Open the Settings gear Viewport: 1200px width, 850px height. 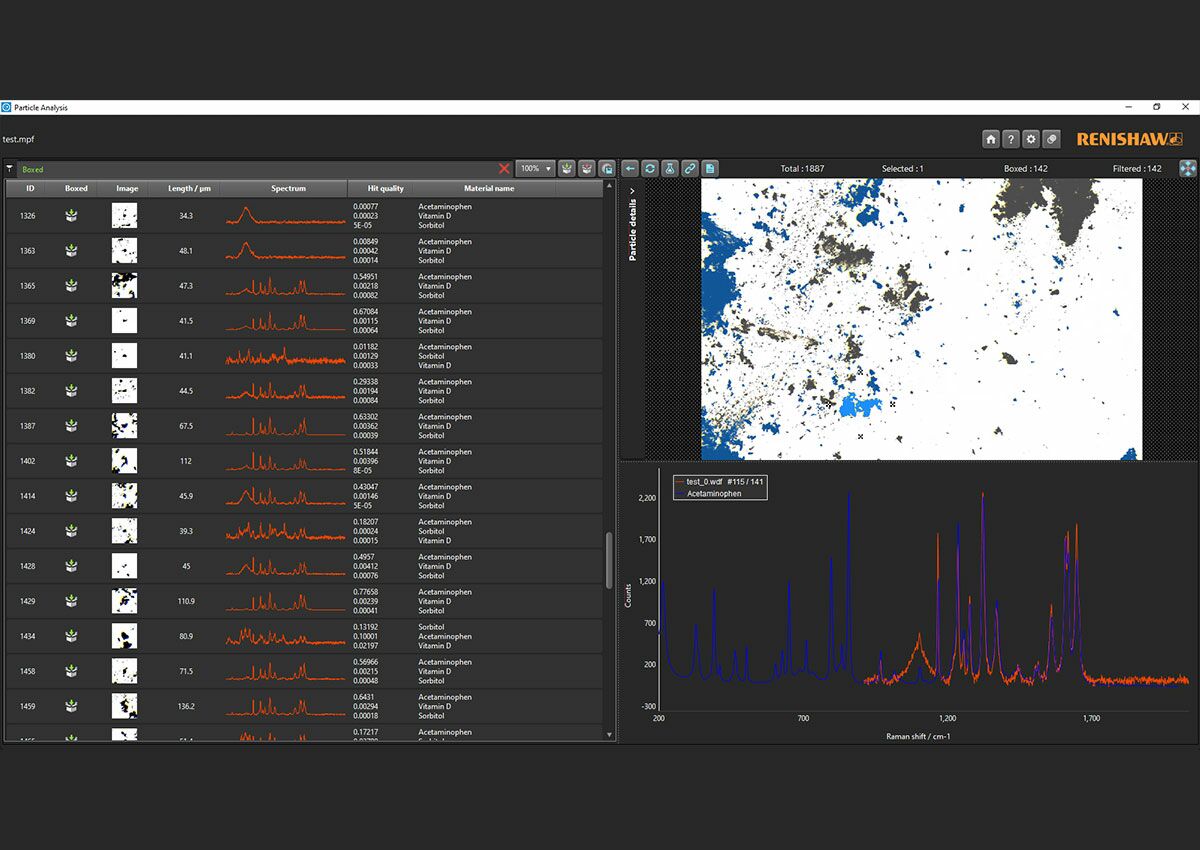[x=1032, y=139]
